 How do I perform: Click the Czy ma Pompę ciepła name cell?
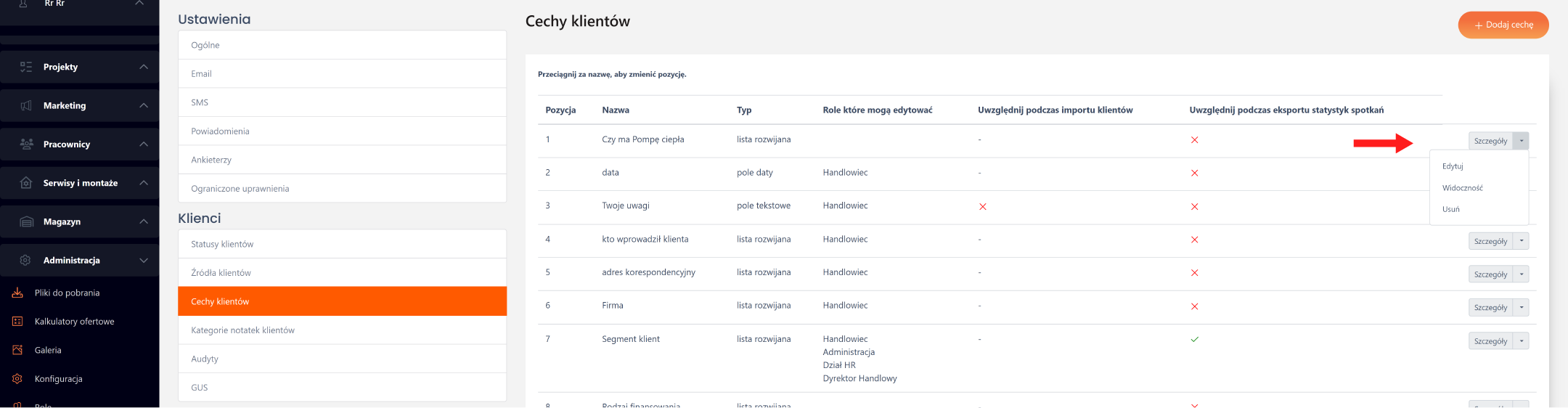click(642, 139)
